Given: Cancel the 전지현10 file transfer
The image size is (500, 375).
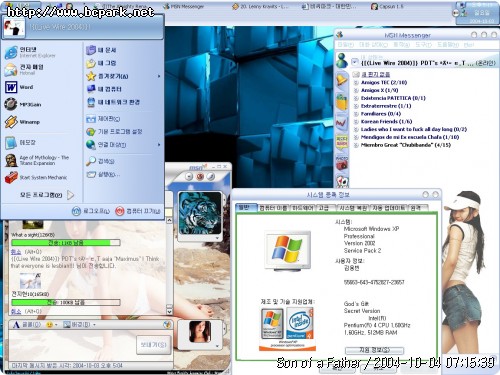Looking at the screenshot, I should (x=16, y=311).
